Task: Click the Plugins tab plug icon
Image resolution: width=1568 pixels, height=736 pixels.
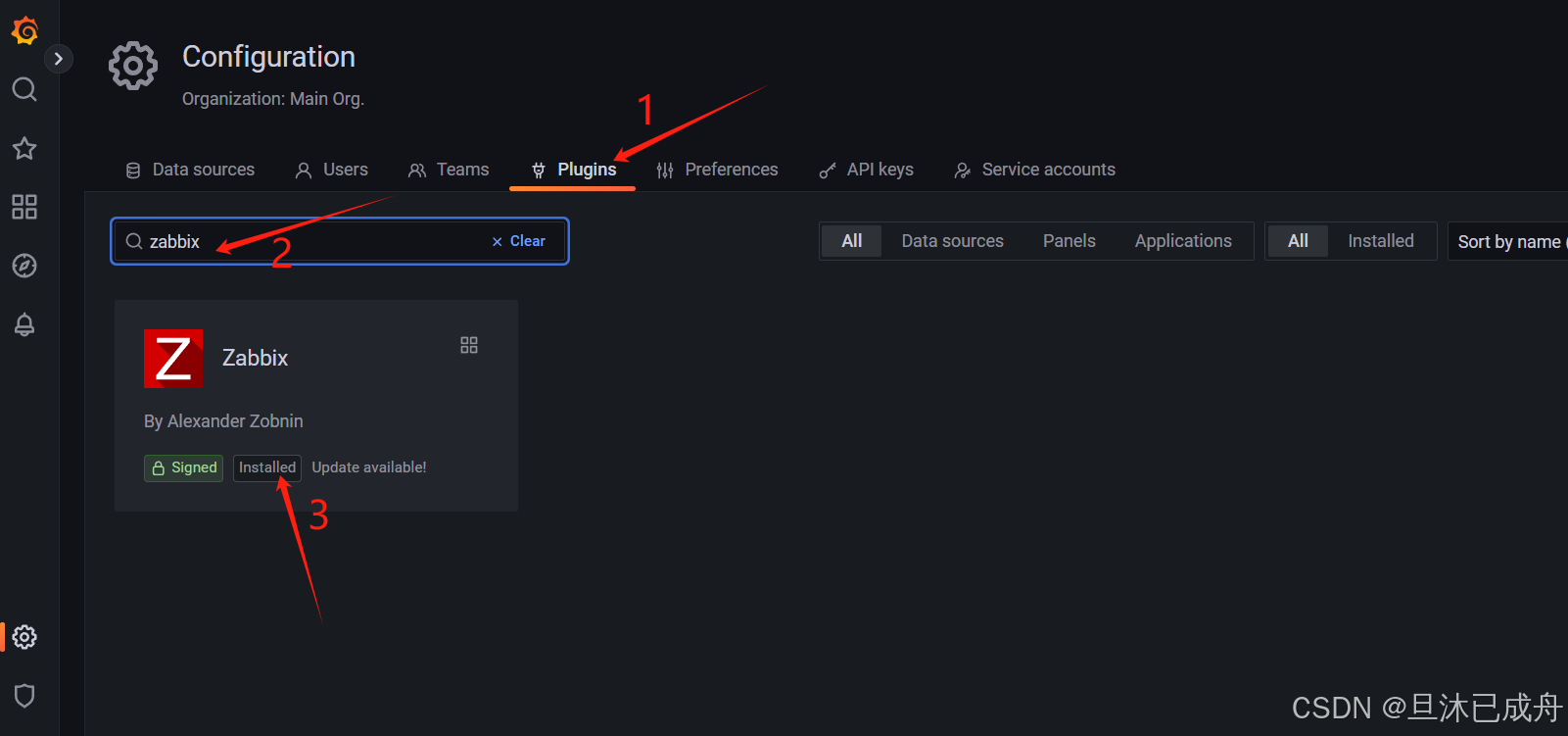Action: point(539,171)
